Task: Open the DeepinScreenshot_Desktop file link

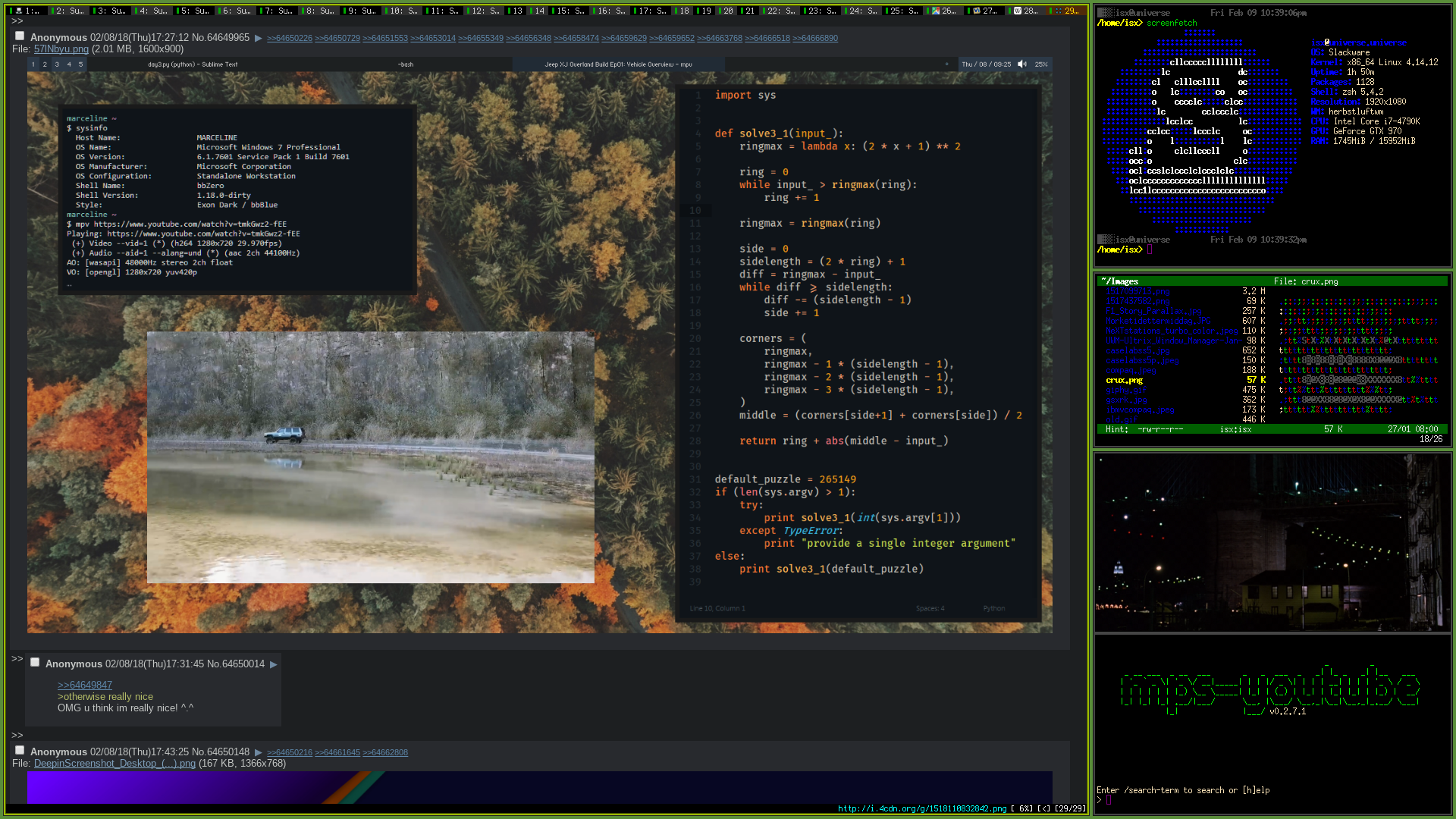Action: click(115, 764)
